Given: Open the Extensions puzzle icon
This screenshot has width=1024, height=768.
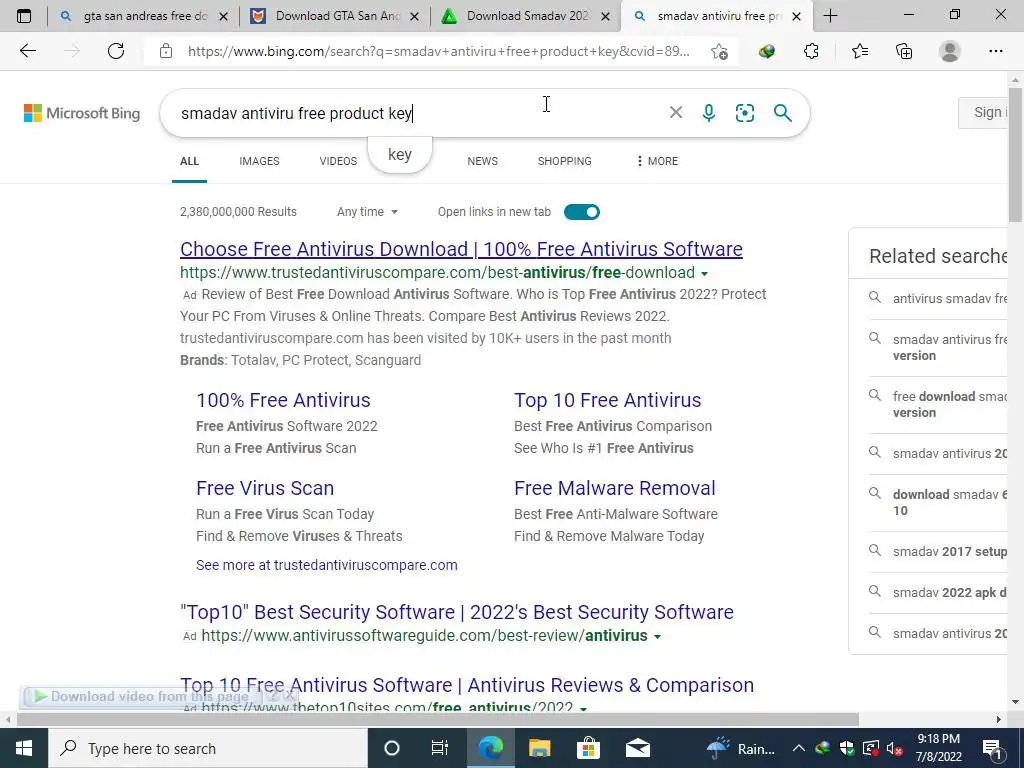Looking at the screenshot, I should [811, 51].
